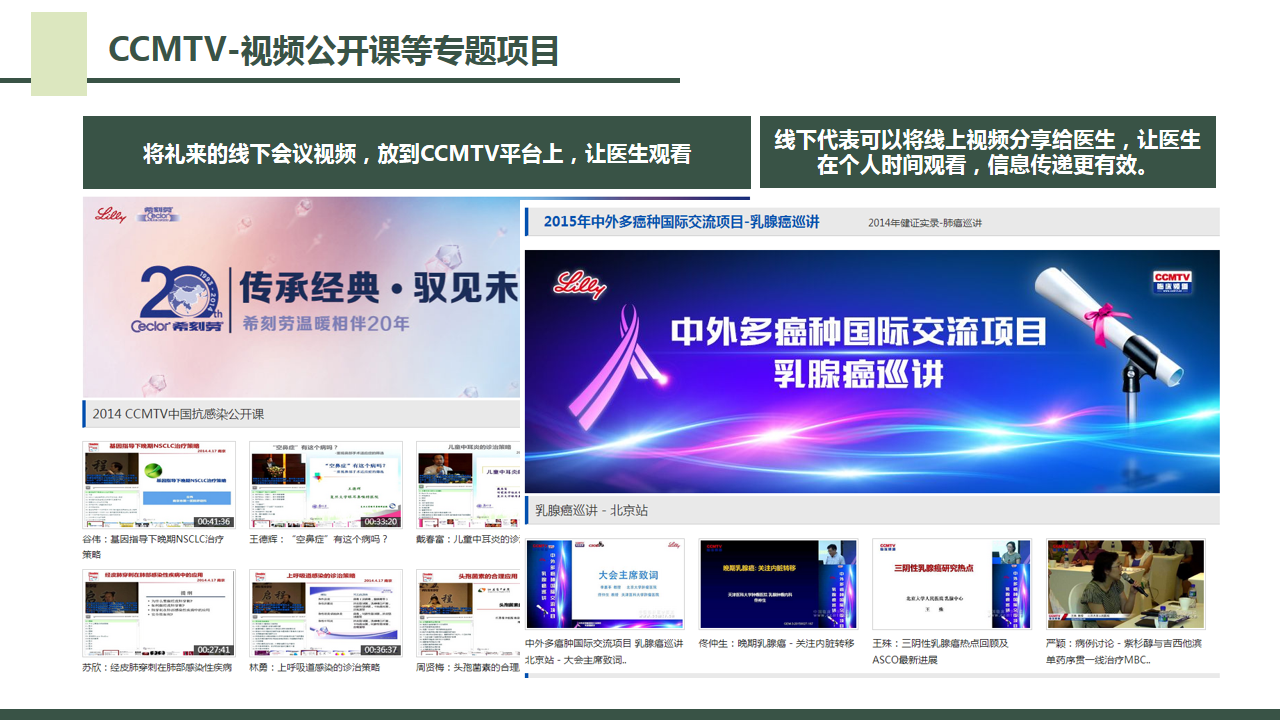This screenshot has height=720, width=1280.
Task: Open the 苏欣 video thumbnail with 00:27:41 duration
Action: [x=158, y=613]
